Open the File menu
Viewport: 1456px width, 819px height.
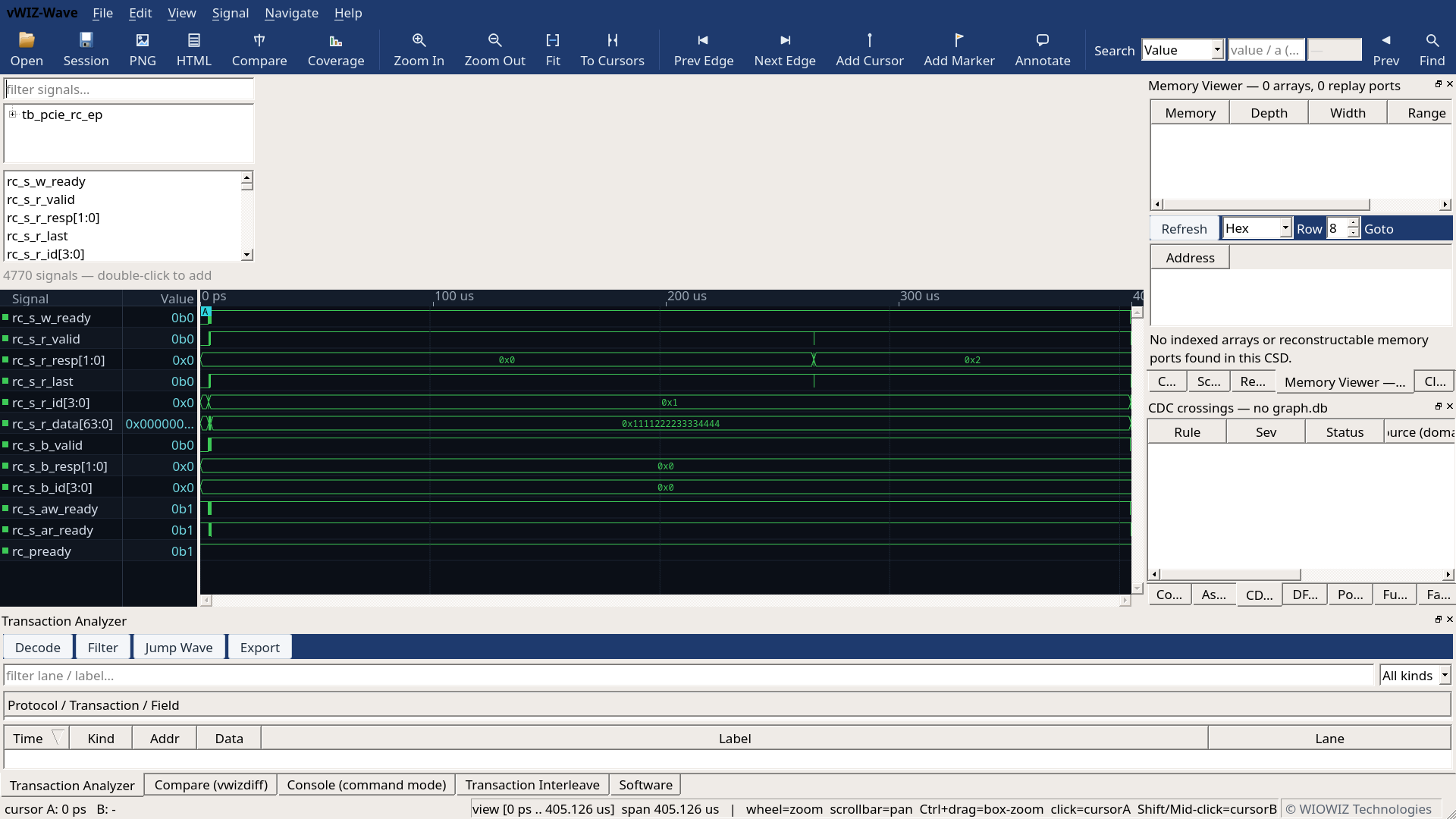102,13
